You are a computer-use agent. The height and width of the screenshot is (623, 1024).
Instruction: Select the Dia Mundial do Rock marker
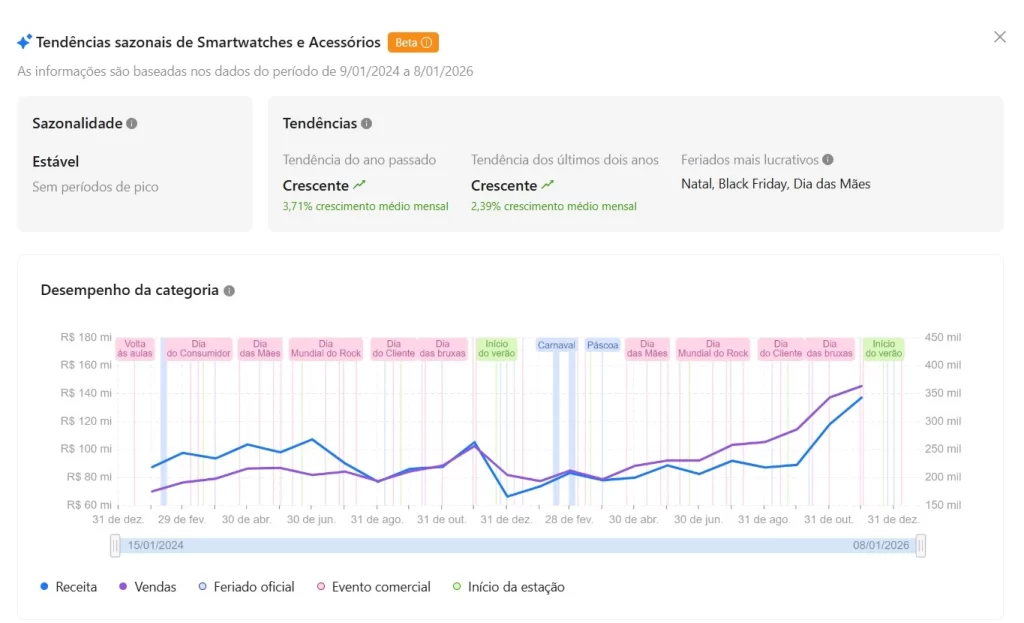325,348
